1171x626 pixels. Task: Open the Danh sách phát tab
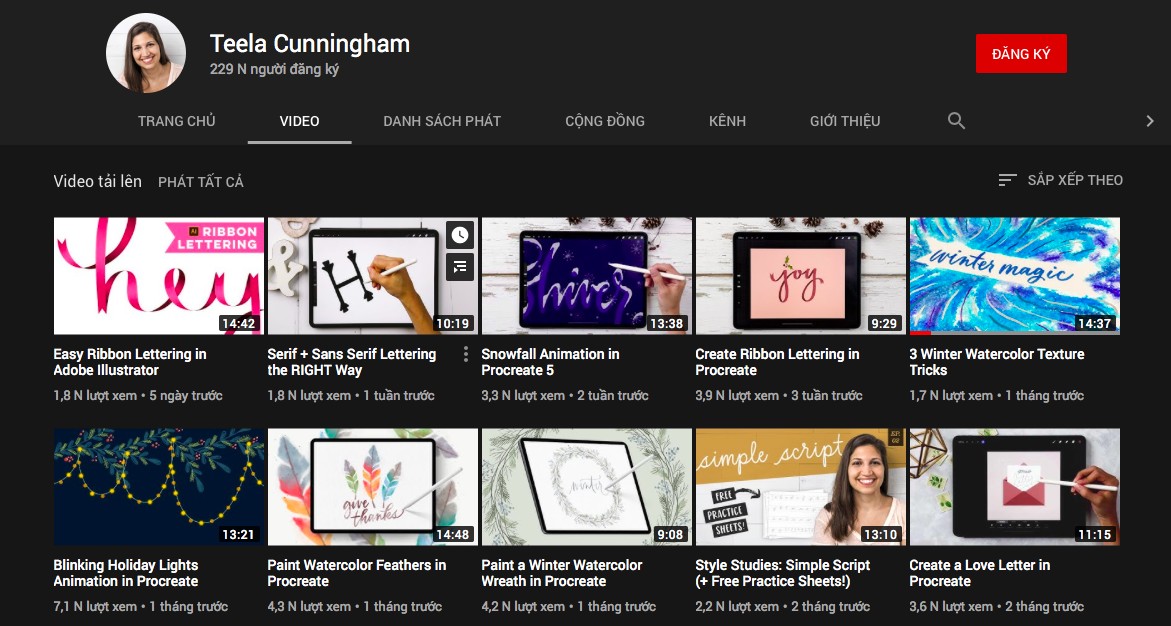coord(442,121)
